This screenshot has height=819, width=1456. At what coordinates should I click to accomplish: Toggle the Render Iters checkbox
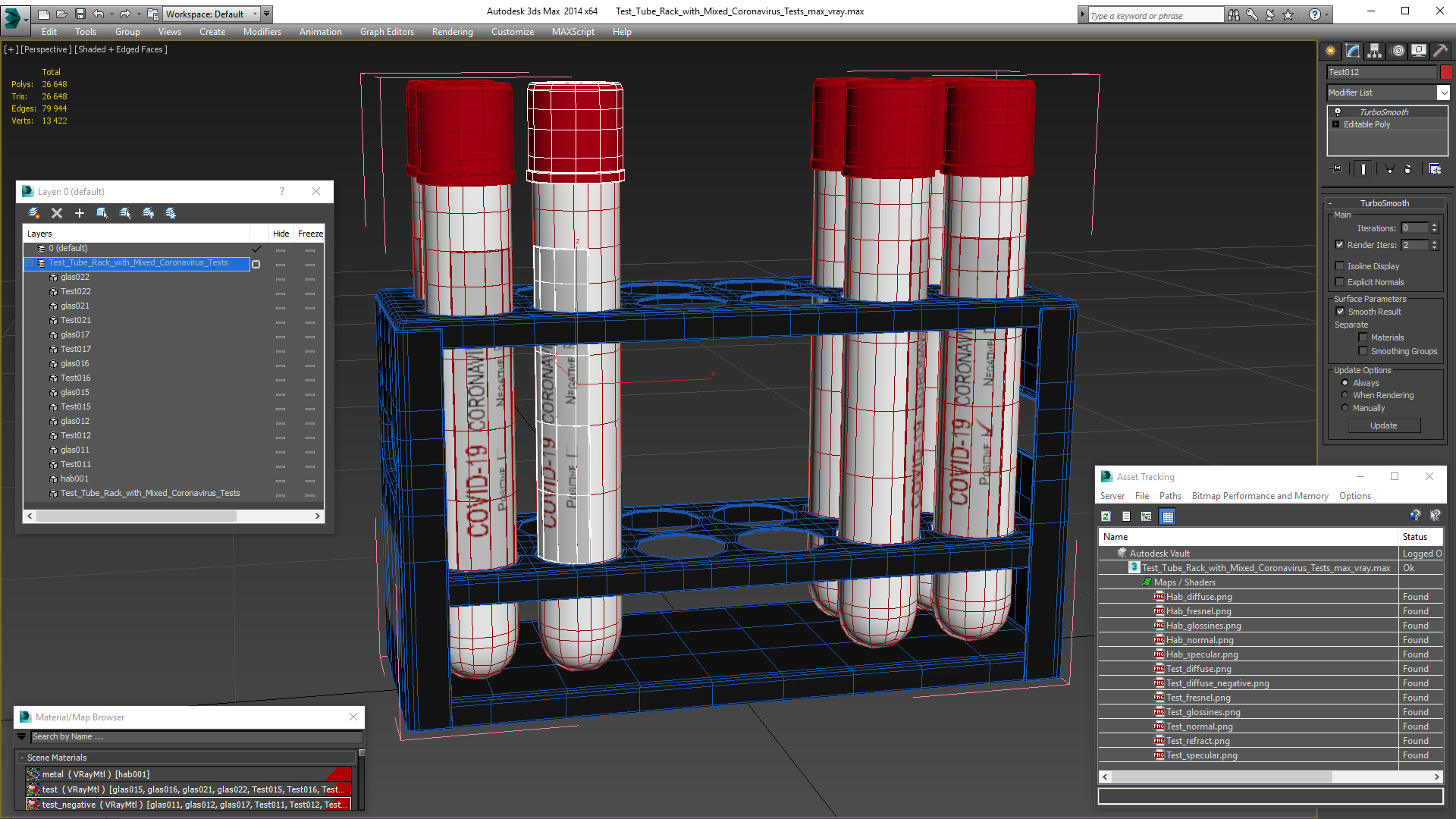pyautogui.click(x=1340, y=245)
